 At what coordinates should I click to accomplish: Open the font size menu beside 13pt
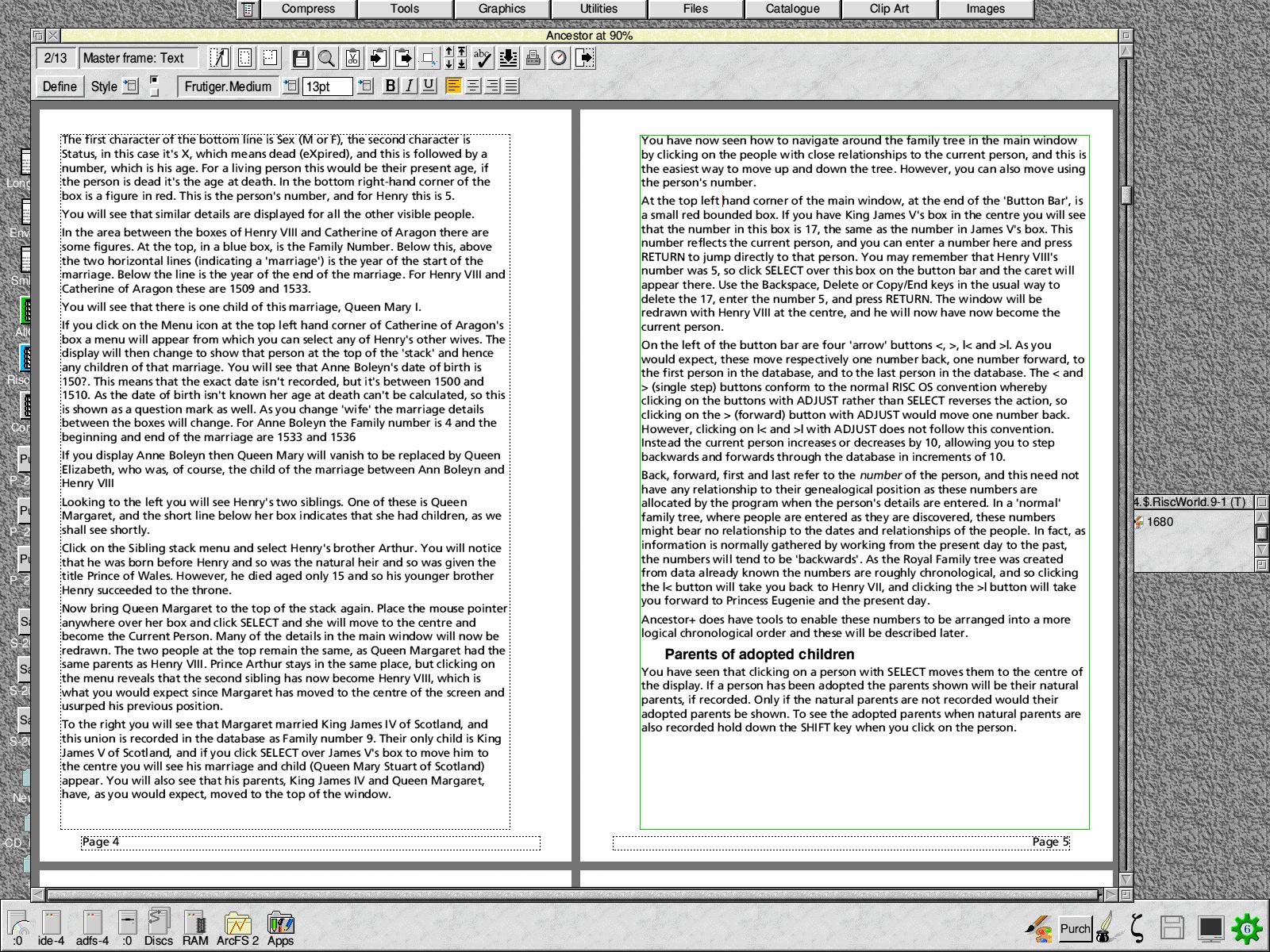pyautogui.click(x=365, y=86)
